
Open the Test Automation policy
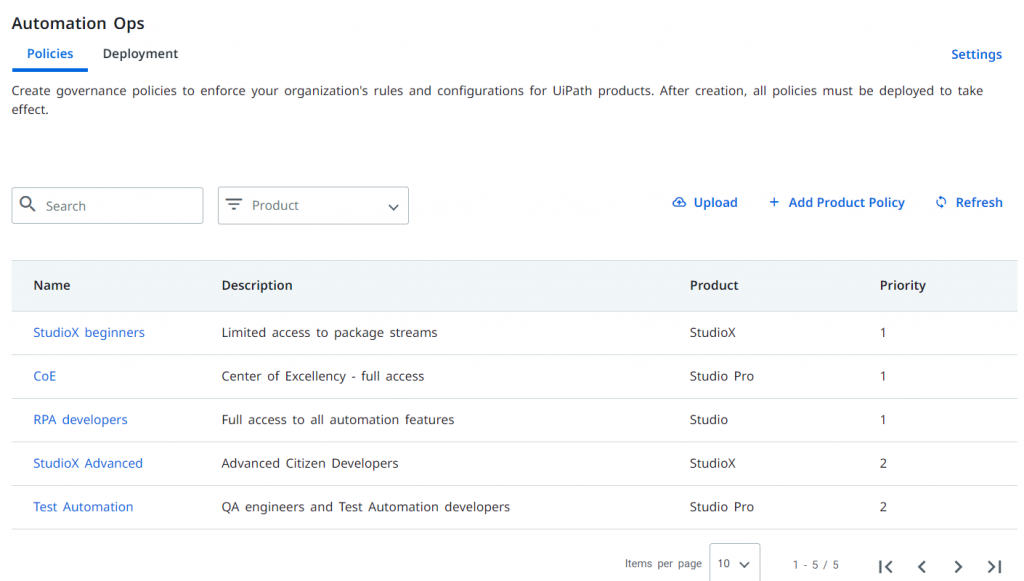click(83, 507)
